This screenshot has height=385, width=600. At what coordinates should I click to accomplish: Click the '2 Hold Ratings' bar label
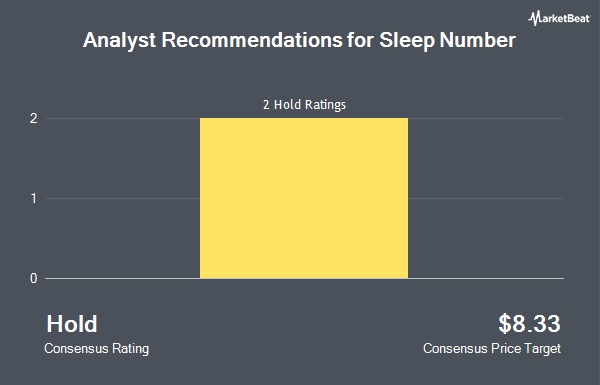[304, 105]
